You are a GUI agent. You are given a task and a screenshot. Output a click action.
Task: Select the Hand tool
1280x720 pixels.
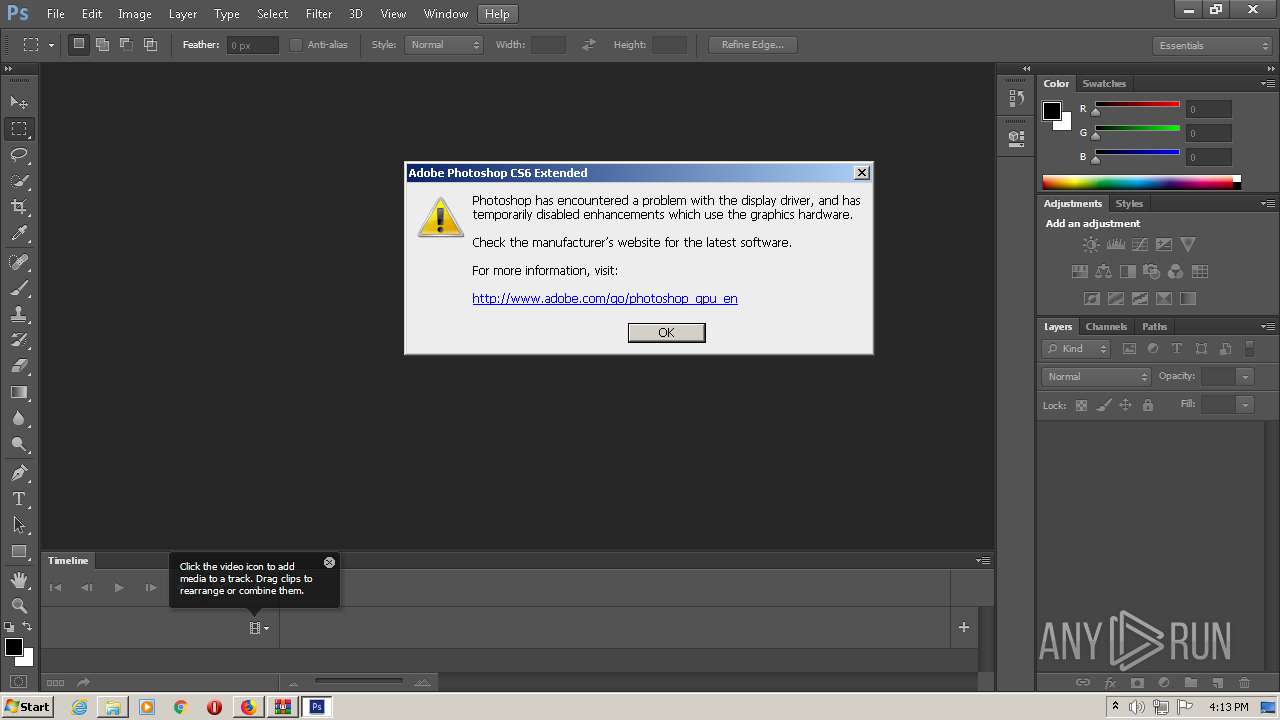19,580
